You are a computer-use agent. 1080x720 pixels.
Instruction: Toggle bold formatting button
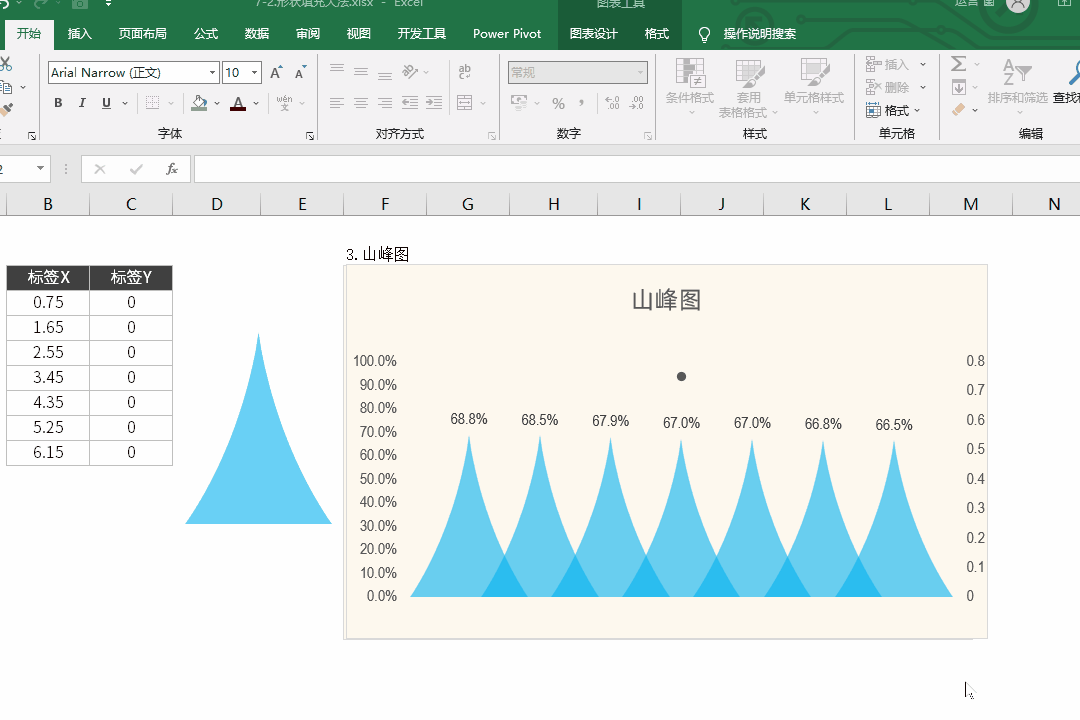point(58,103)
